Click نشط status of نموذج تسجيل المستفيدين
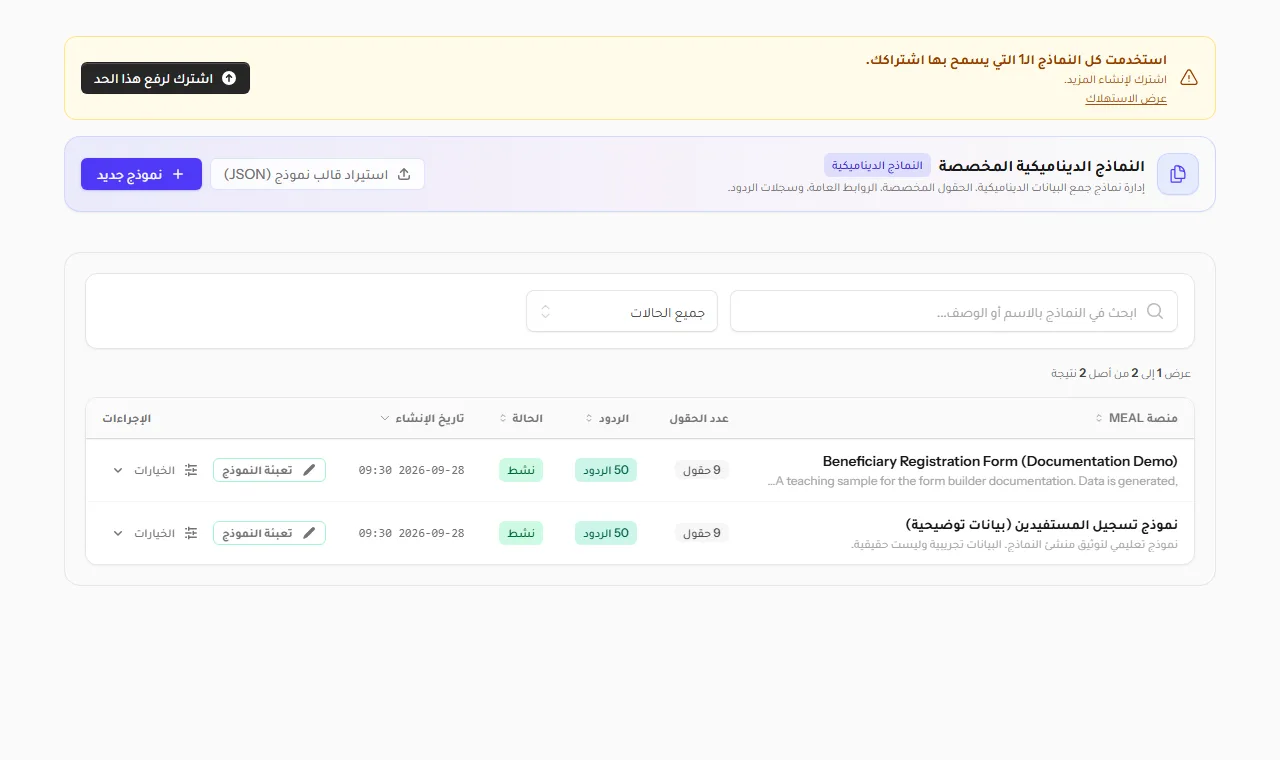 point(521,533)
